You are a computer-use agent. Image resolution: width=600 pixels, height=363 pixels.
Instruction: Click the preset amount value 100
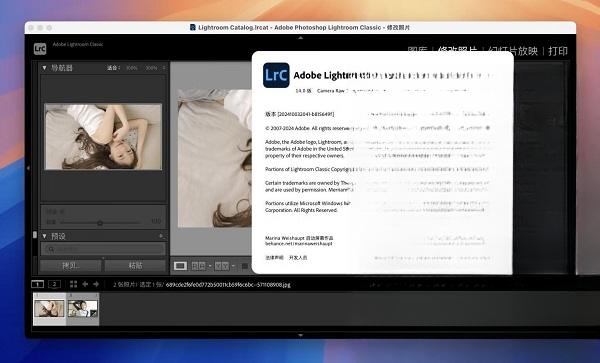click(x=156, y=221)
